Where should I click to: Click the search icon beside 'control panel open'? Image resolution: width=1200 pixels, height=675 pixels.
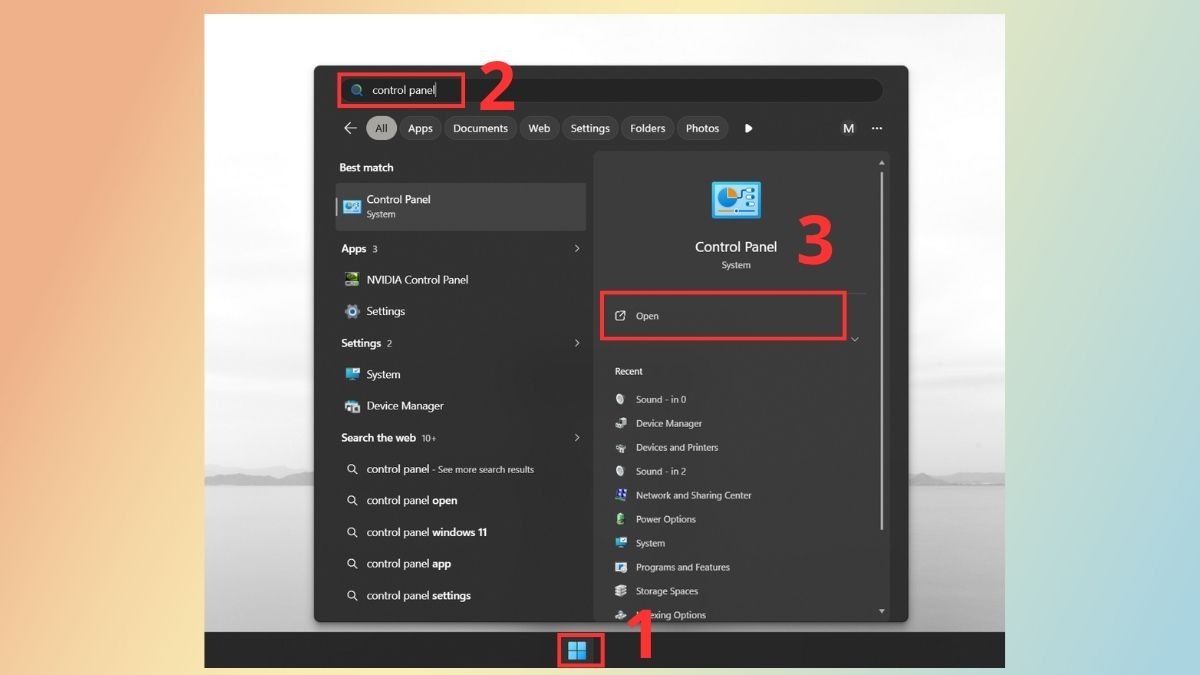pos(352,501)
